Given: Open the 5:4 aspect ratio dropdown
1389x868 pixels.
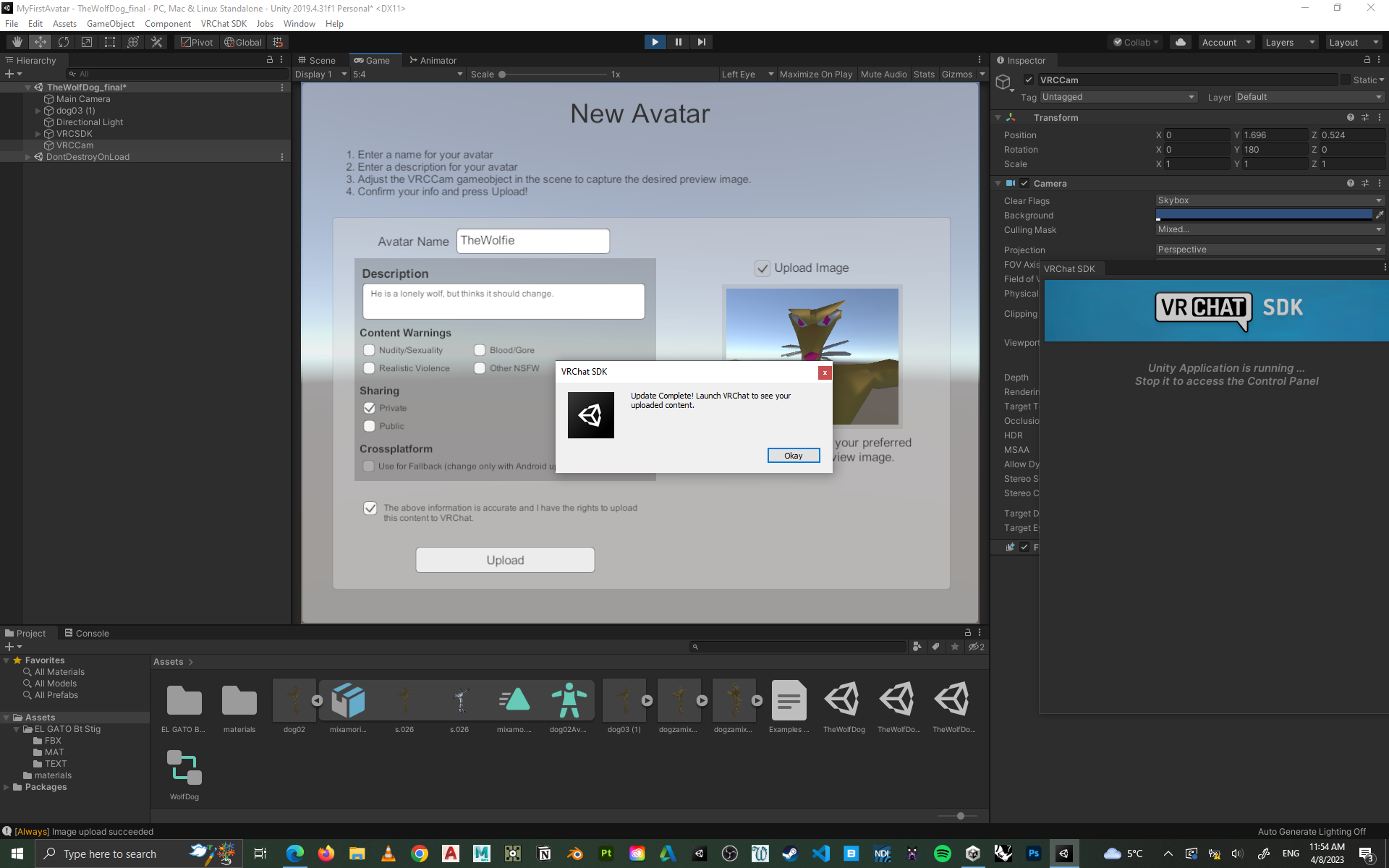Looking at the screenshot, I should point(407,74).
